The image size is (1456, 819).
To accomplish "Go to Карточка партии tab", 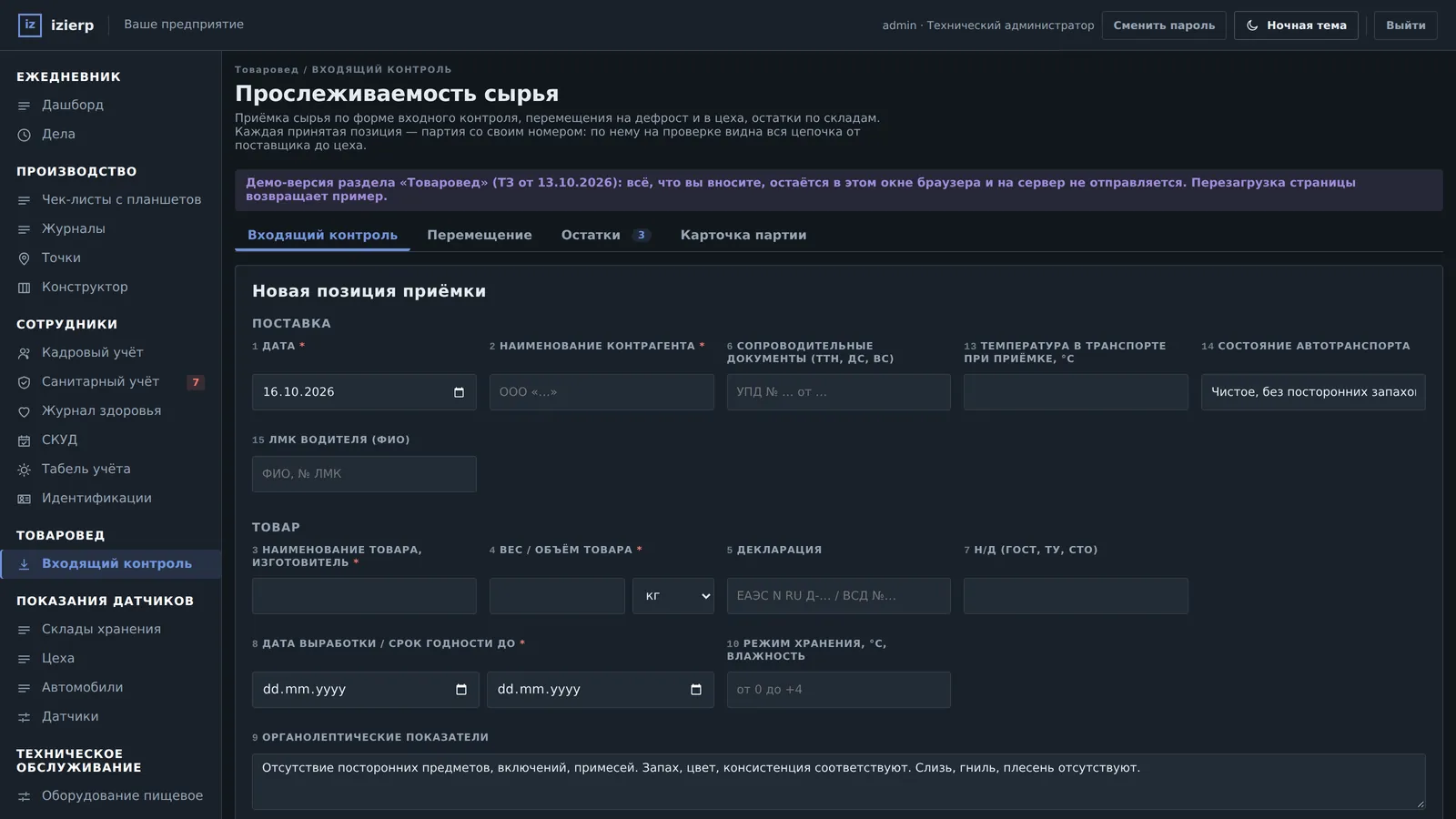I will tap(743, 235).
